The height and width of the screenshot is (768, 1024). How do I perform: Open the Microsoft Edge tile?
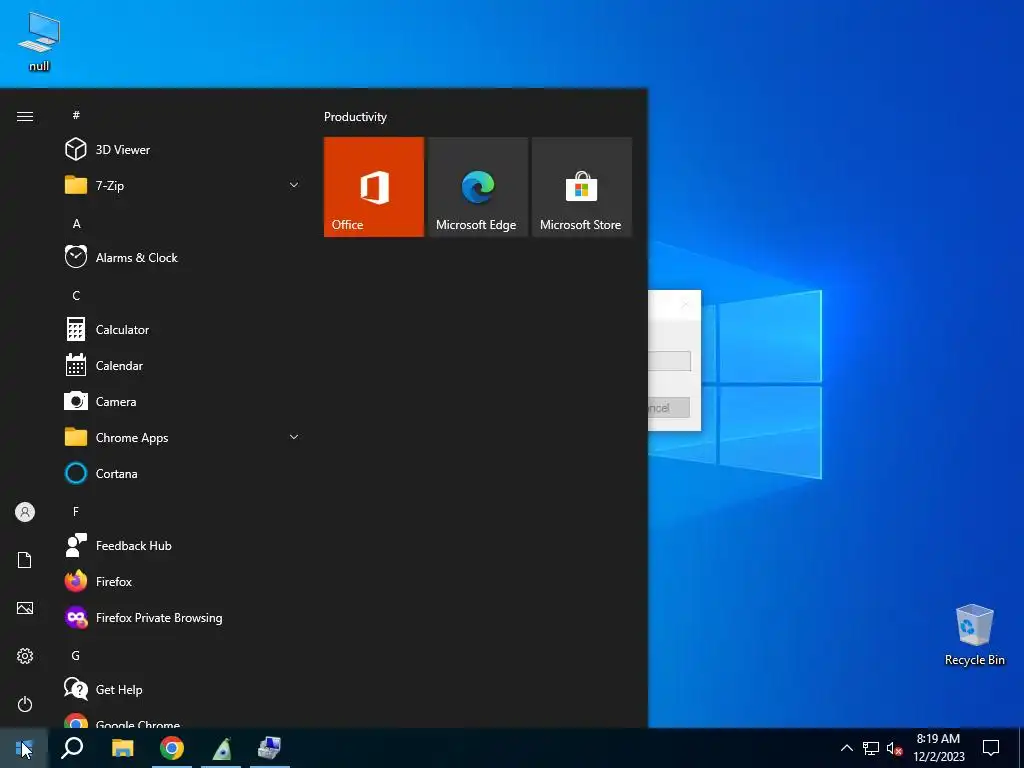click(477, 187)
